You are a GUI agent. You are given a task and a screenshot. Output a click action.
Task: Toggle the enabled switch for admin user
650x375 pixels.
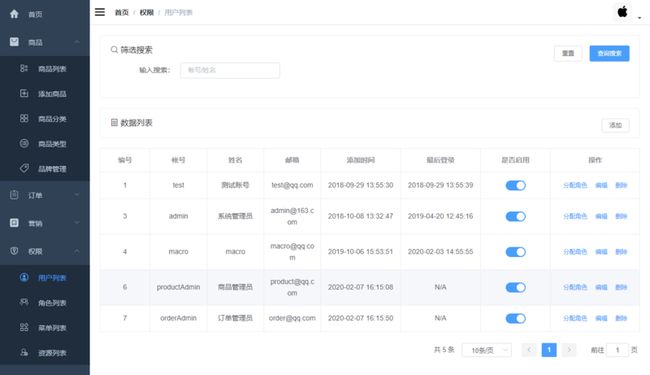(515, 216)
